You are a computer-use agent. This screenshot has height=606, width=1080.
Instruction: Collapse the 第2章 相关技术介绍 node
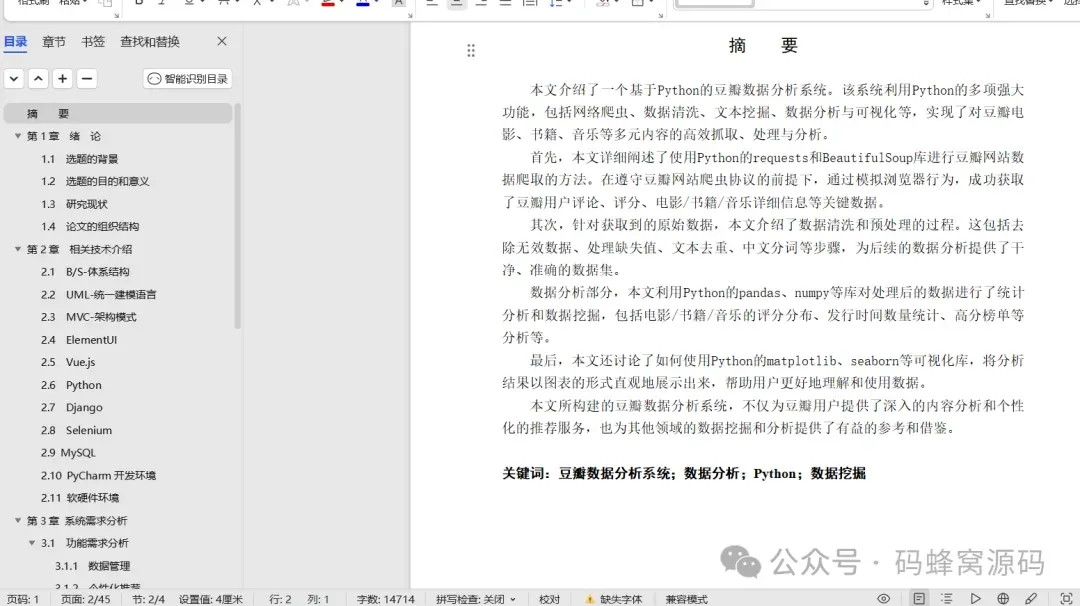click(18, 249)
